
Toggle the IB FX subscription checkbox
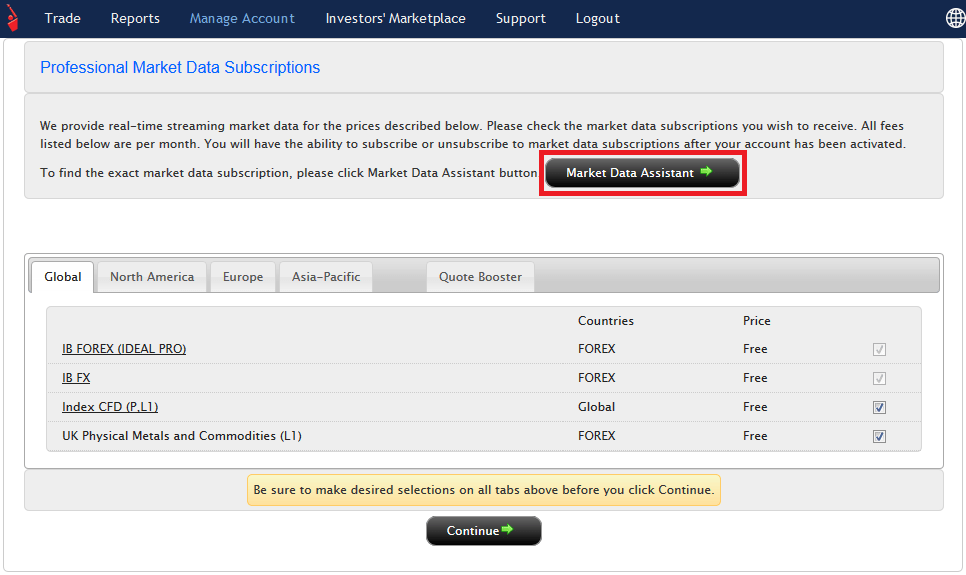coord(879,378)
